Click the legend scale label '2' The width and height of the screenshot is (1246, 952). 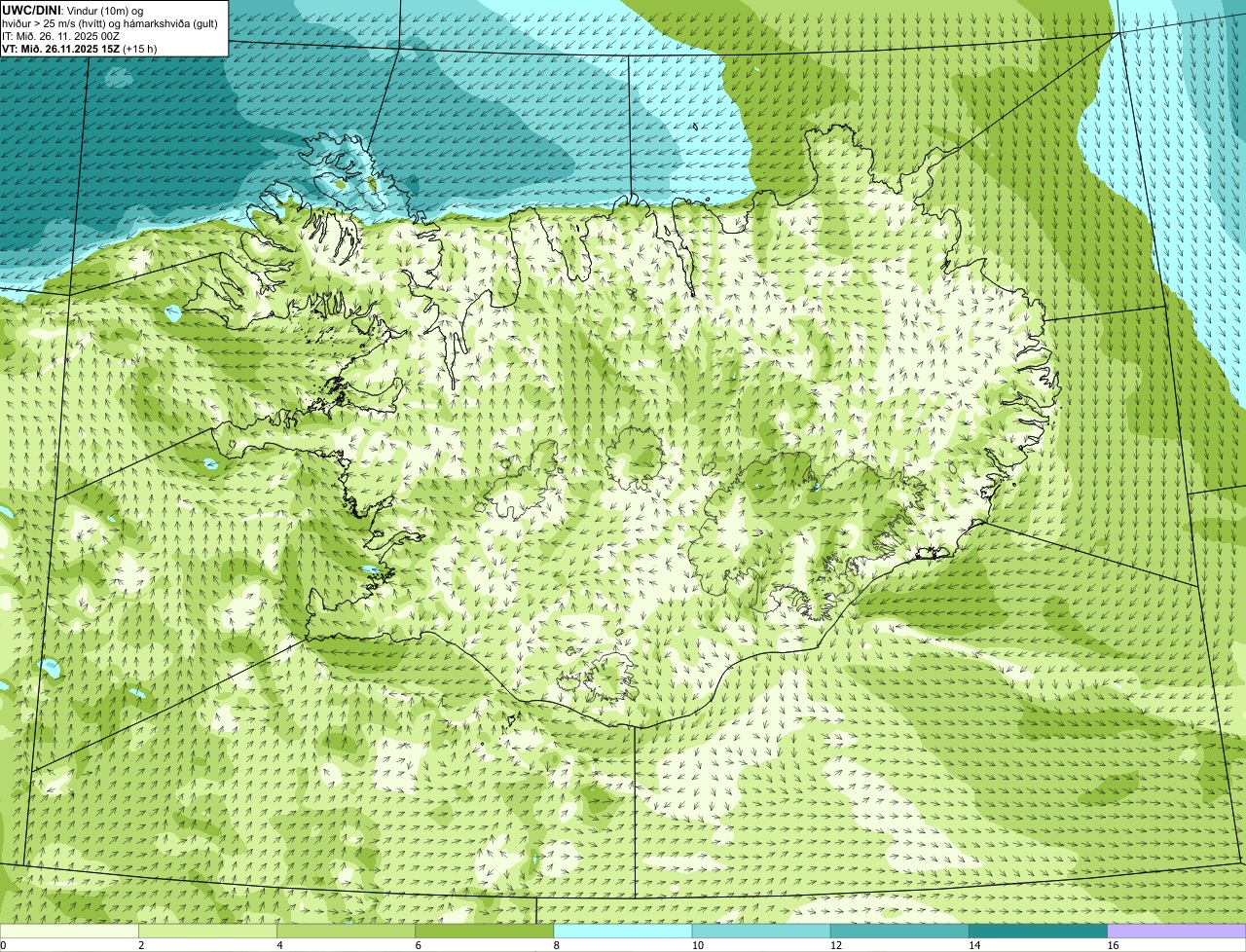click(x=141, y=945)
